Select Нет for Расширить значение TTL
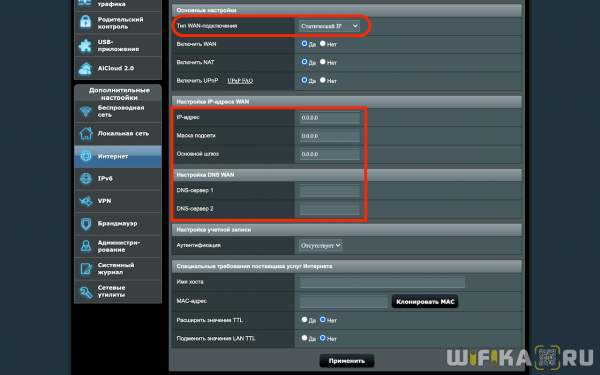600x375 pixels. (323, 320)
